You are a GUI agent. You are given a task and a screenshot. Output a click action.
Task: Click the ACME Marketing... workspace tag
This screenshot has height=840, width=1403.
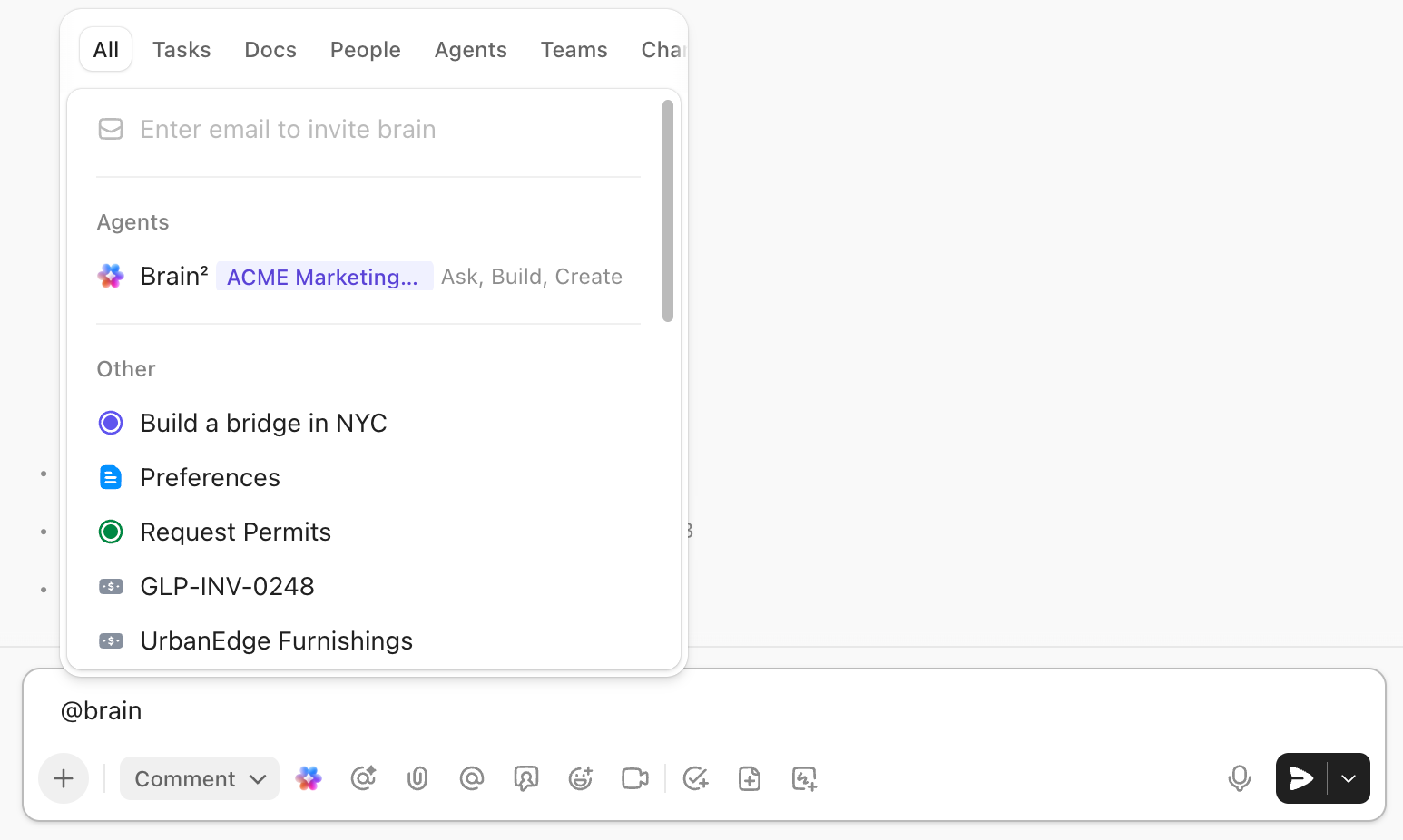point(324,277)
